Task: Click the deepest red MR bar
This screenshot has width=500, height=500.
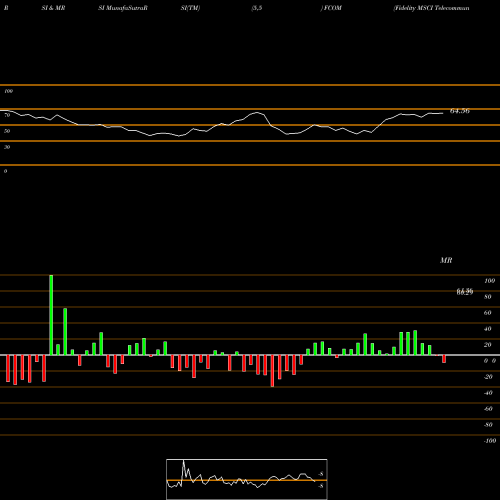Action: (x=272, y=371)
